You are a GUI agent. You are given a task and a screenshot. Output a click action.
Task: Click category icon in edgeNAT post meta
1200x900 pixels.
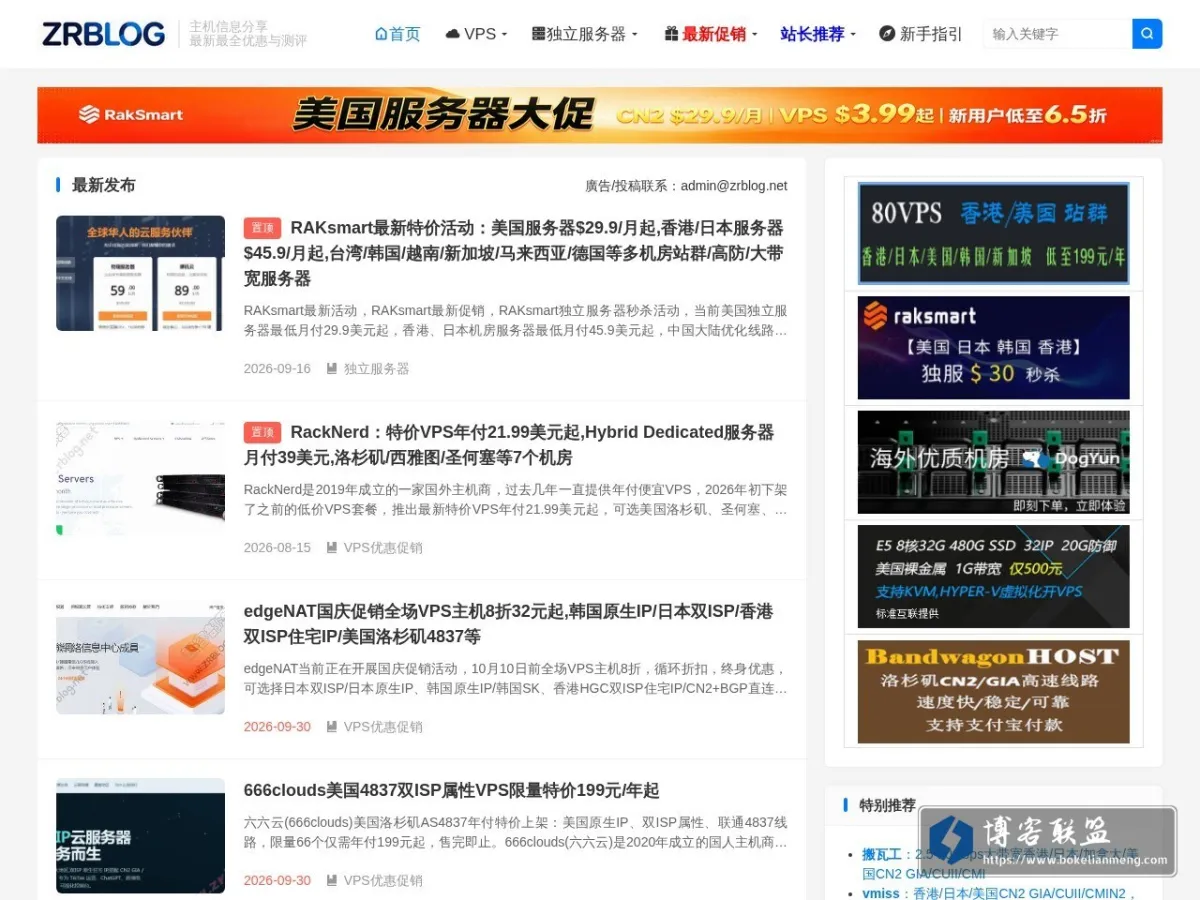[x=332, y=726]
